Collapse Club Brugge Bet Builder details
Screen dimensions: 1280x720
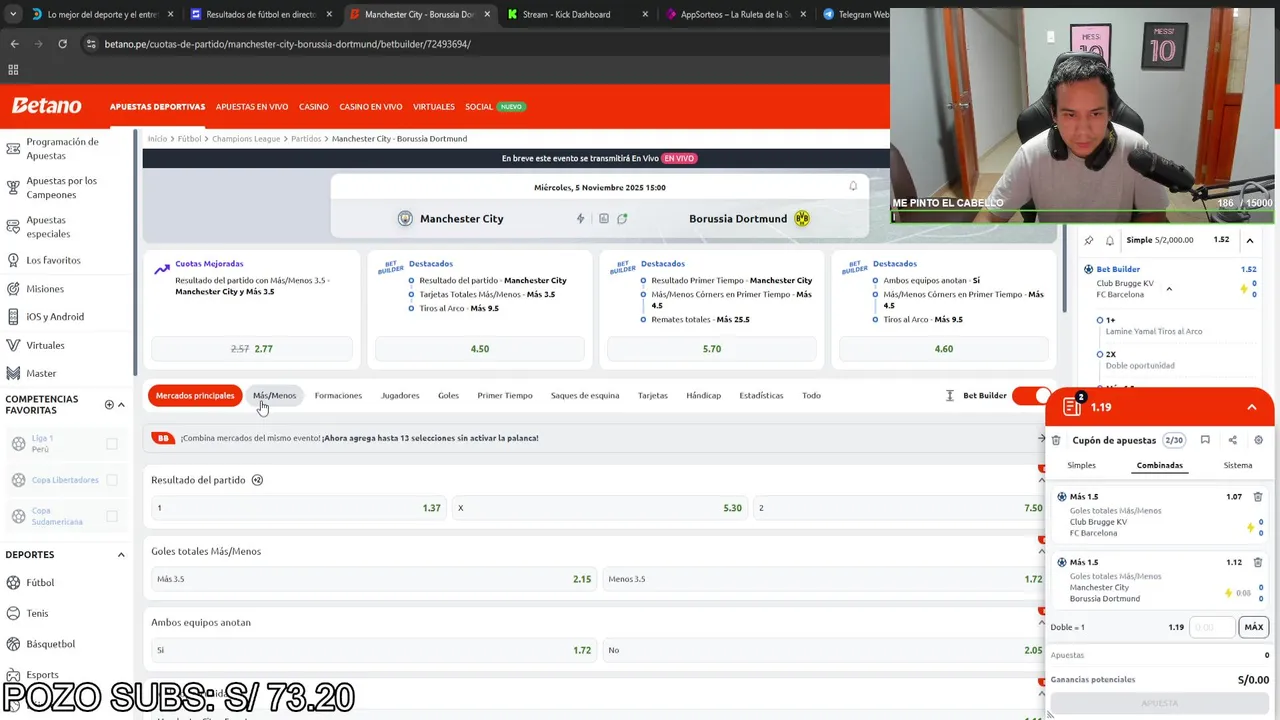coord(1169,289)
